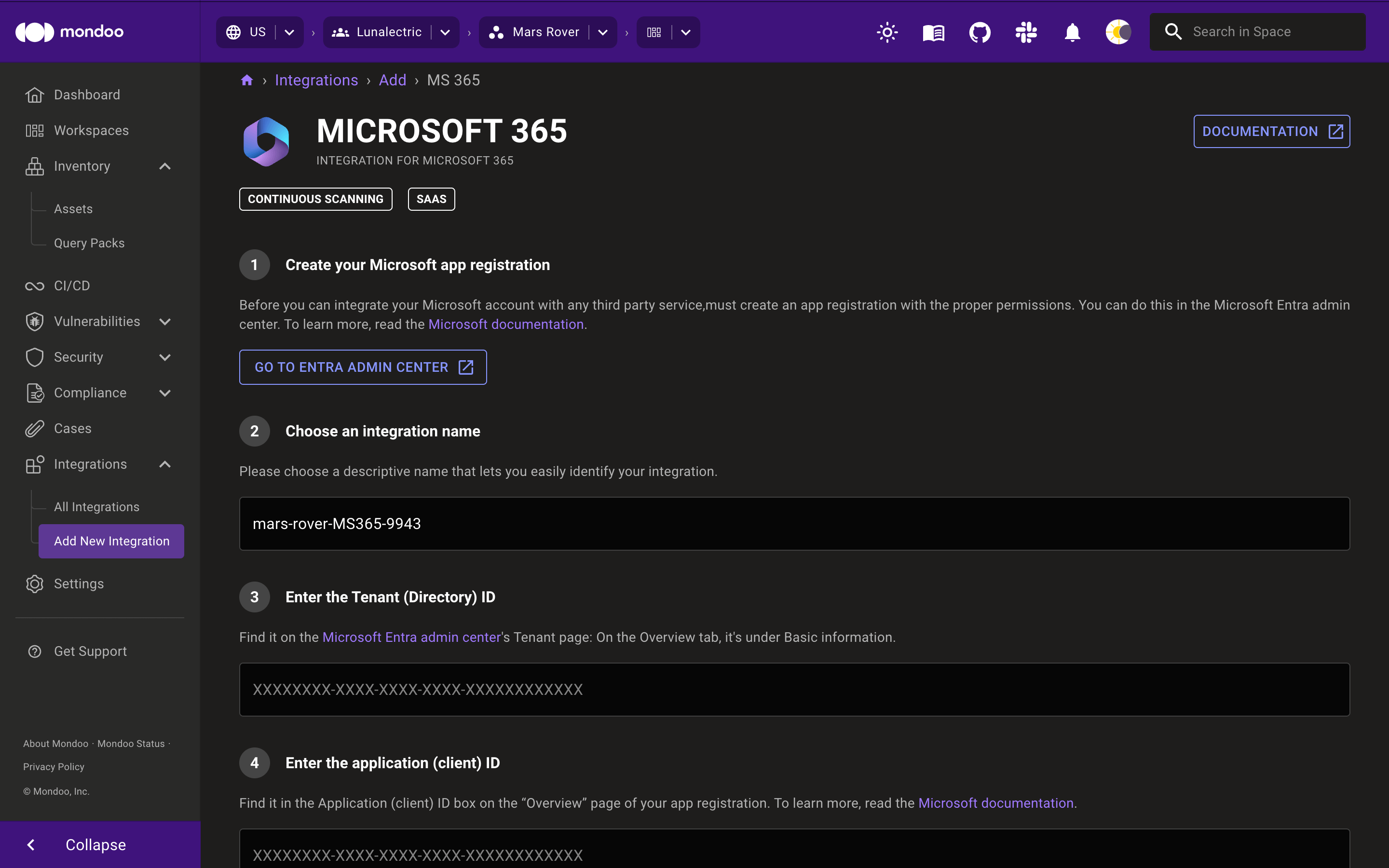Select the Assets menu item
The width and height of the screenshot is (1389, 868).
(x=73, y=208)
